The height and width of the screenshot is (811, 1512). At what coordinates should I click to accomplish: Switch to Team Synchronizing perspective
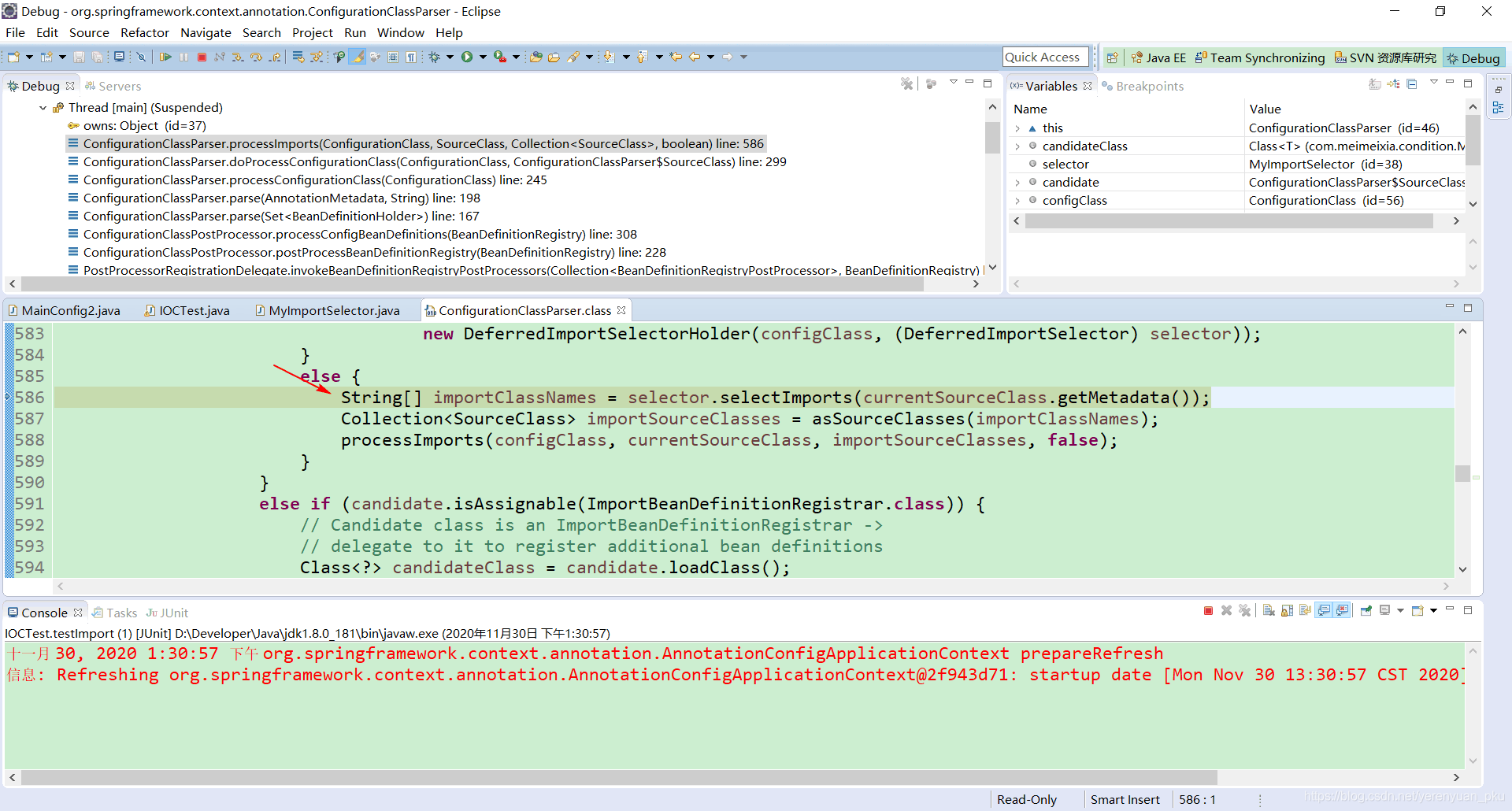[1260, 57]
